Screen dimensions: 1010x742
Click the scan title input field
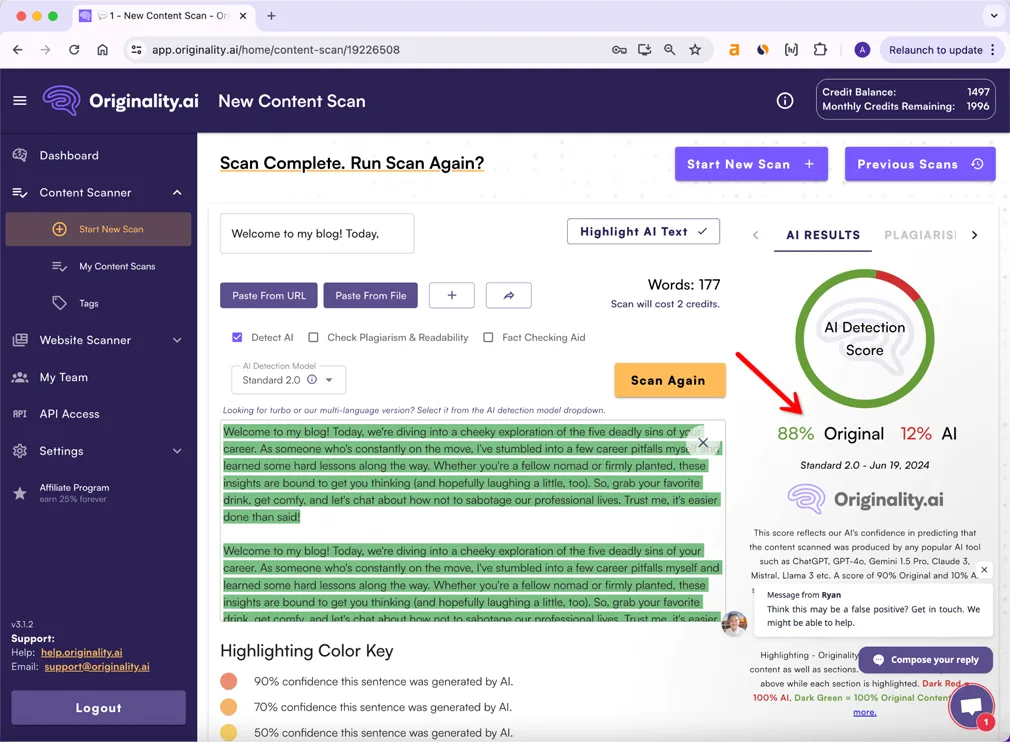coord(317,233)
